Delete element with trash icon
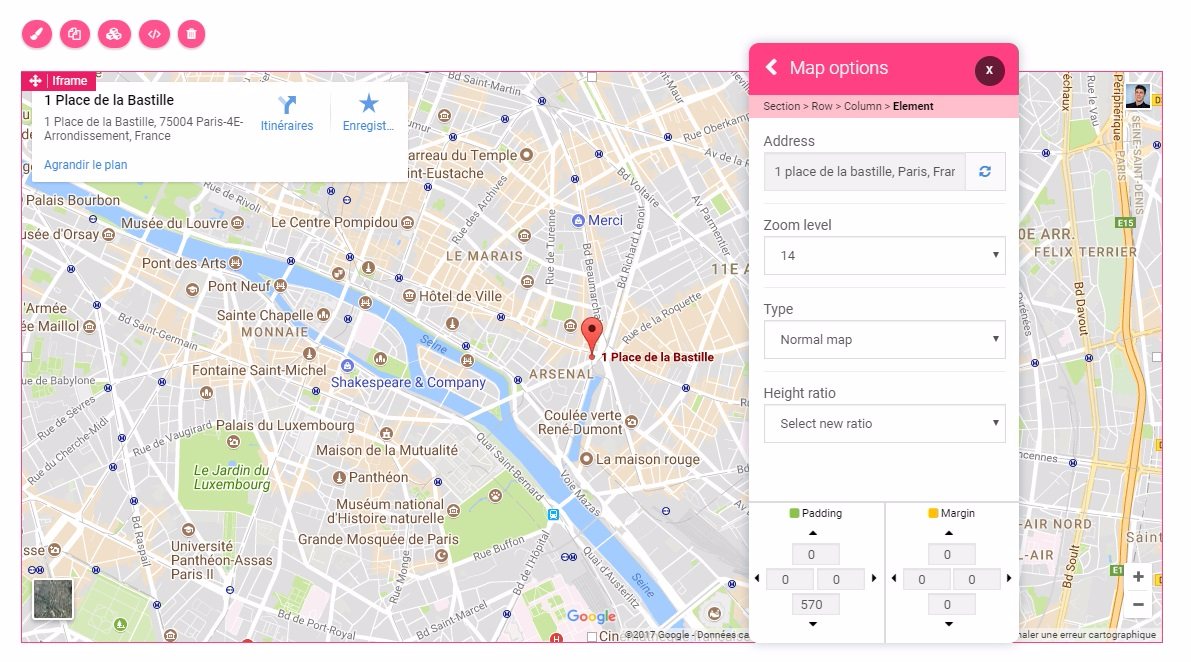The width and height of the screenshot is (1191, 662). [x=192, y=34]
